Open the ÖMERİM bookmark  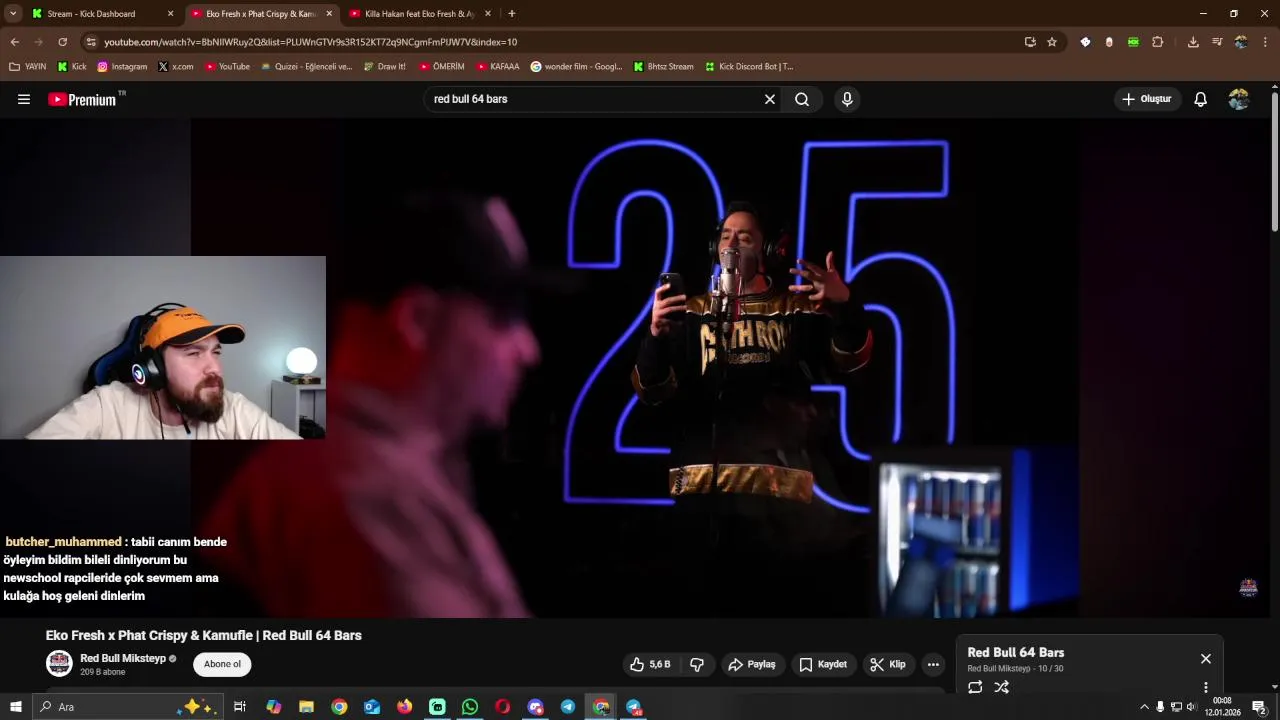pos(442,67)
